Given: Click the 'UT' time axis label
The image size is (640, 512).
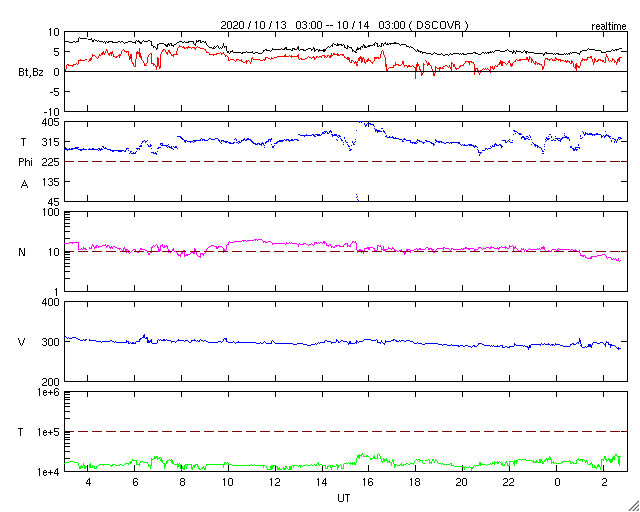Looking at the screenshot, I should pyautogui.click(x=344, y=498).
